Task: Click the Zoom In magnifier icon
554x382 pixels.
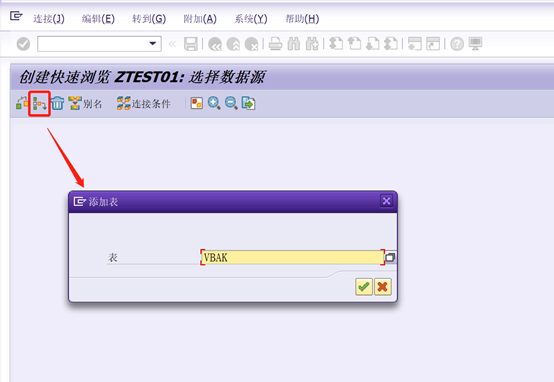Action: point(214,103)
